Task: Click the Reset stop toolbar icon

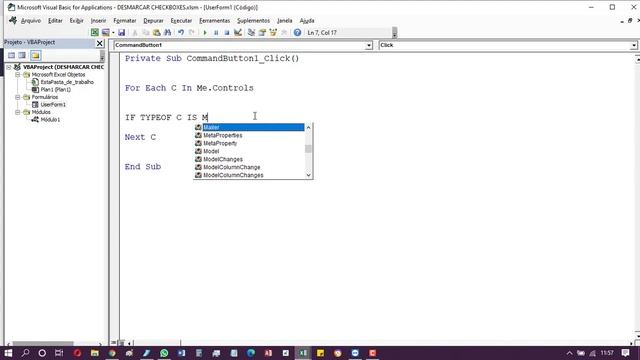Action: (x=227, y=33)
